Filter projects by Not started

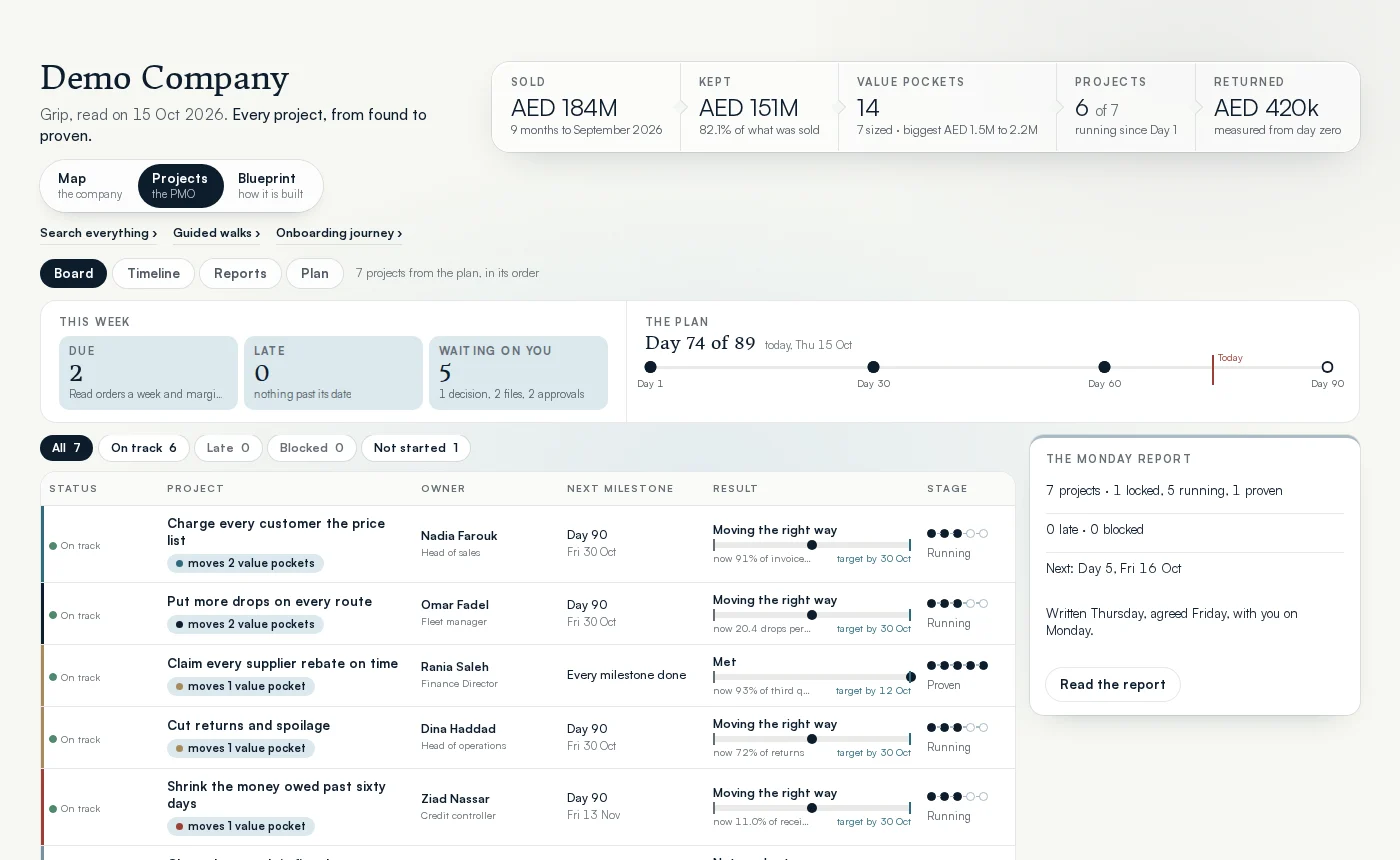[416, 448]
